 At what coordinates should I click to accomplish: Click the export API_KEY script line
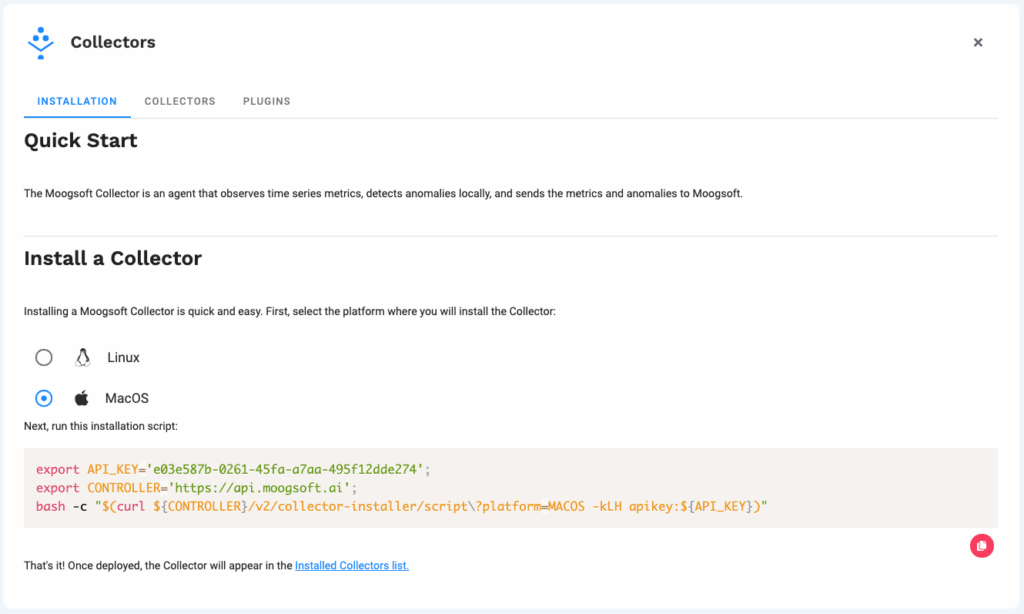[x=233, y=470]
